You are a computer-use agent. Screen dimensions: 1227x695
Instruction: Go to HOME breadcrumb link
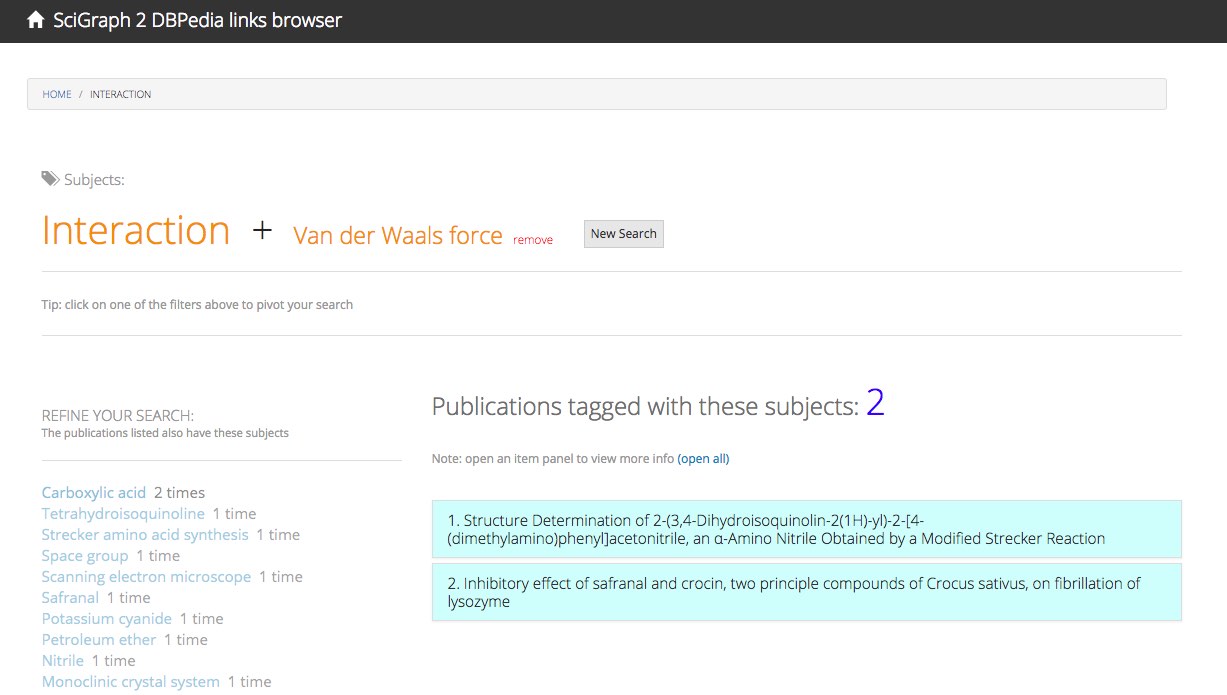pos(57,94)
